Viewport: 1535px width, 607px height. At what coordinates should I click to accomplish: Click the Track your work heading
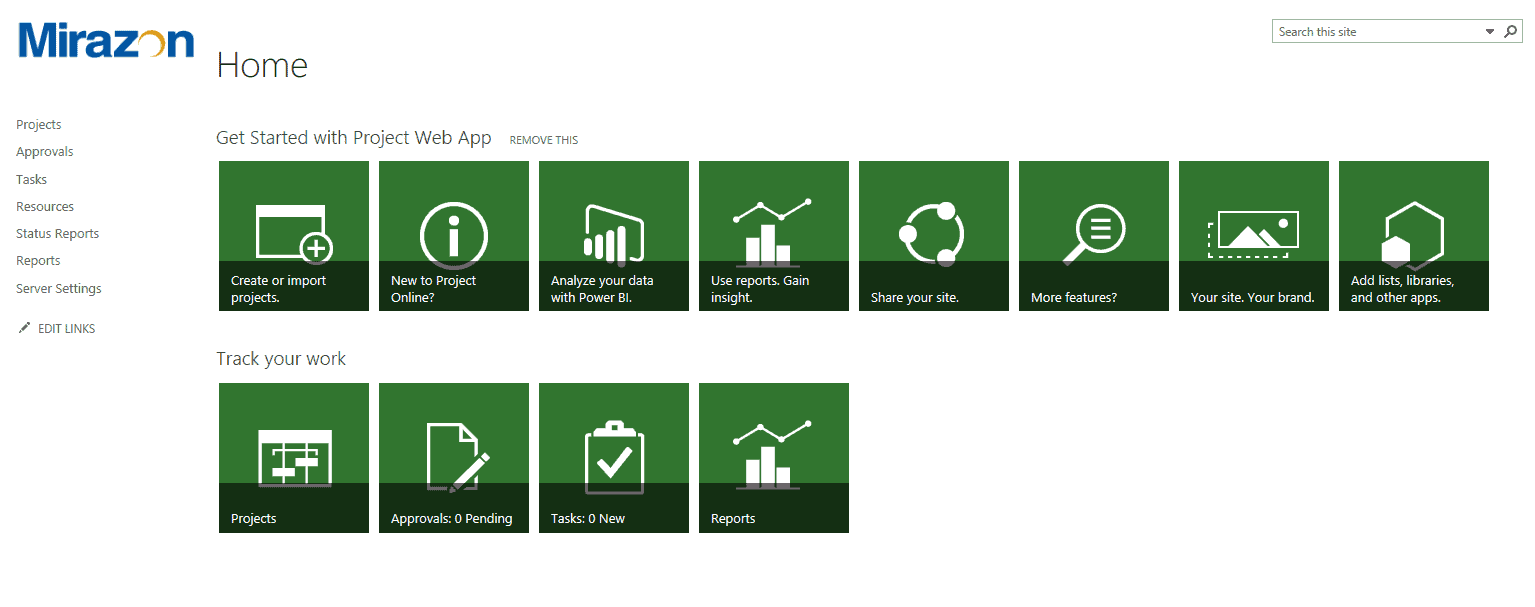click(281, 359)
